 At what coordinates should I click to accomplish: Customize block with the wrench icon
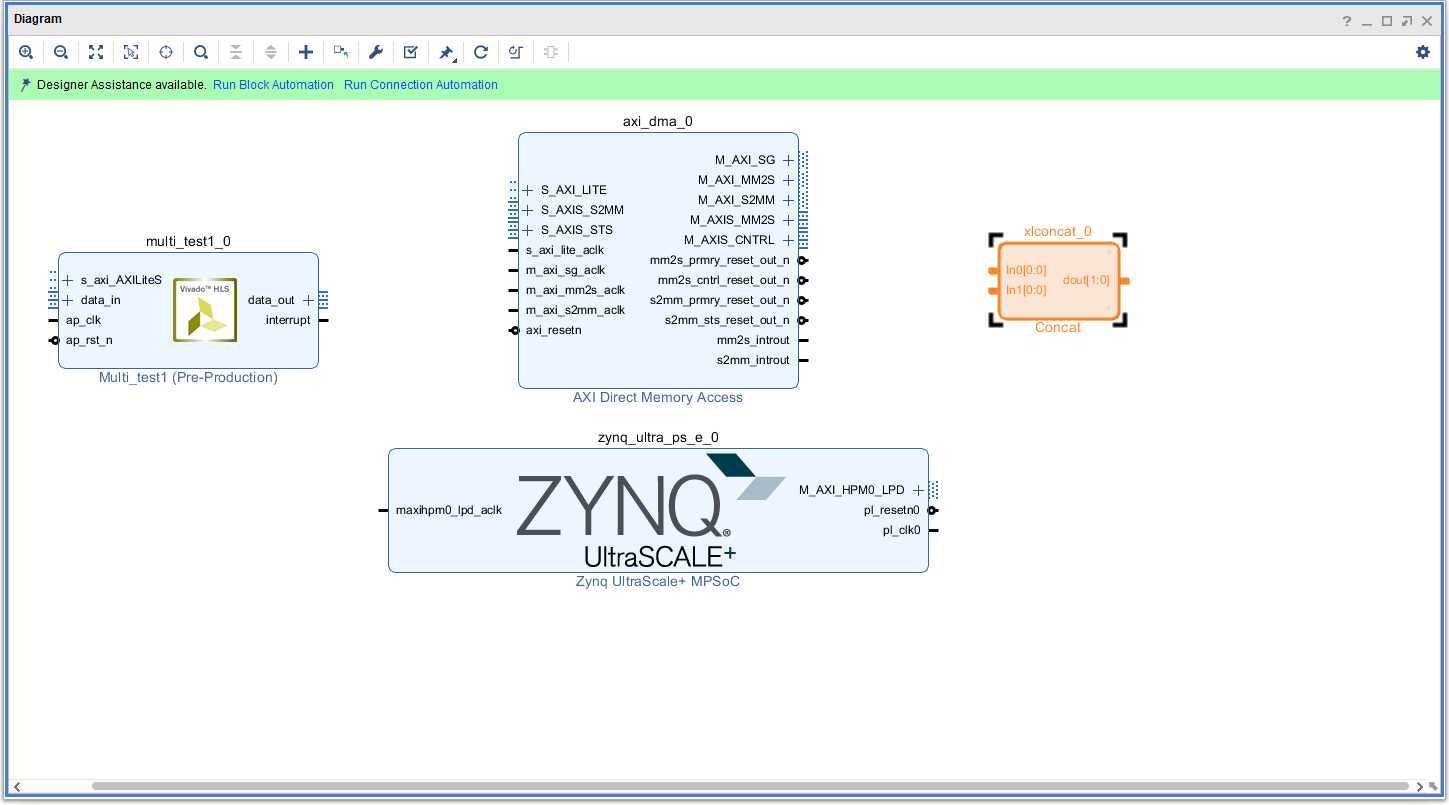point(376,52)
